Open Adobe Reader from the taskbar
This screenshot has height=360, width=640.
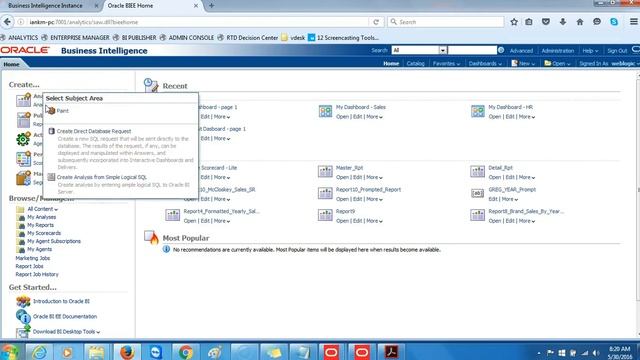[391, 352]
